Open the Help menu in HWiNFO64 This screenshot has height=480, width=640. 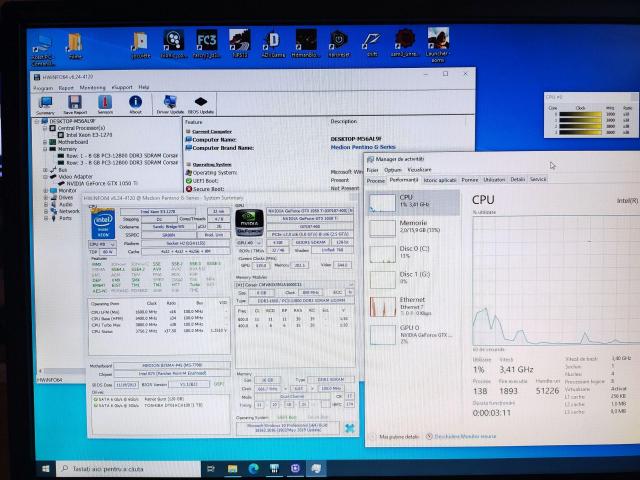(x=144, y=87)
